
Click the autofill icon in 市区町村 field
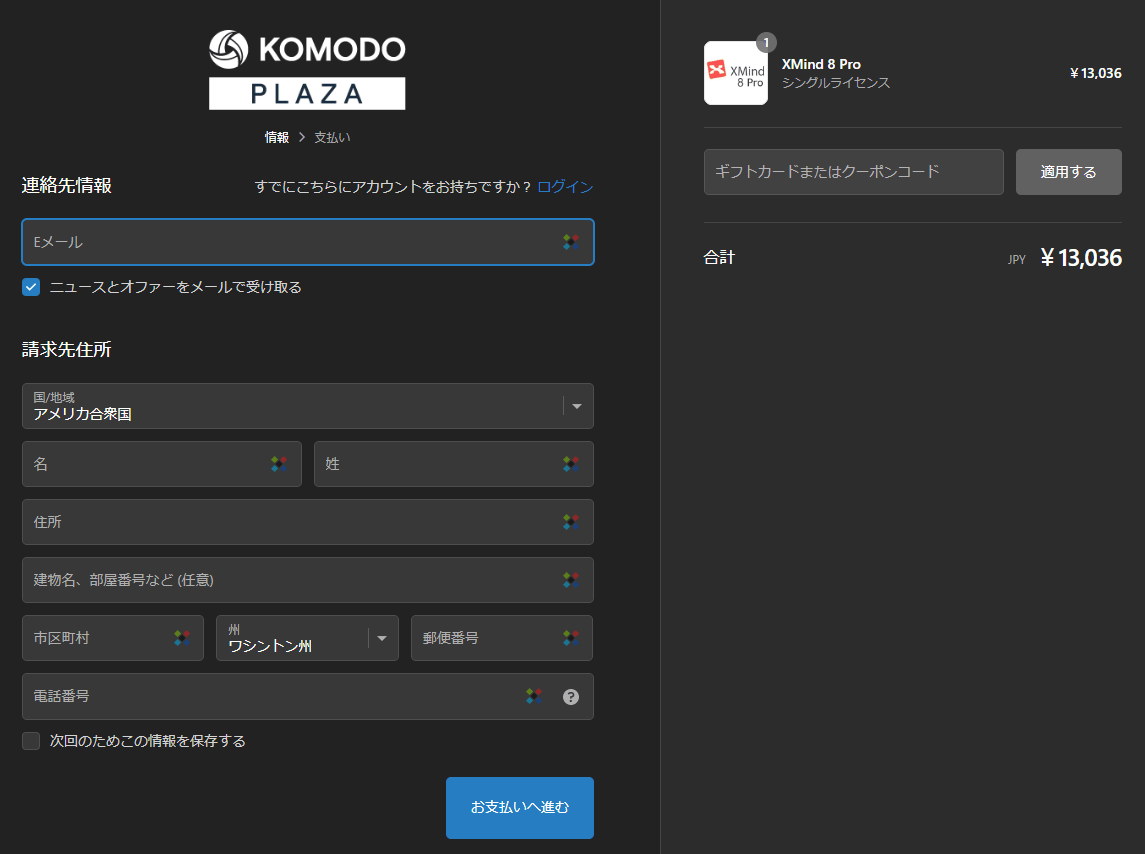[182, 638]
